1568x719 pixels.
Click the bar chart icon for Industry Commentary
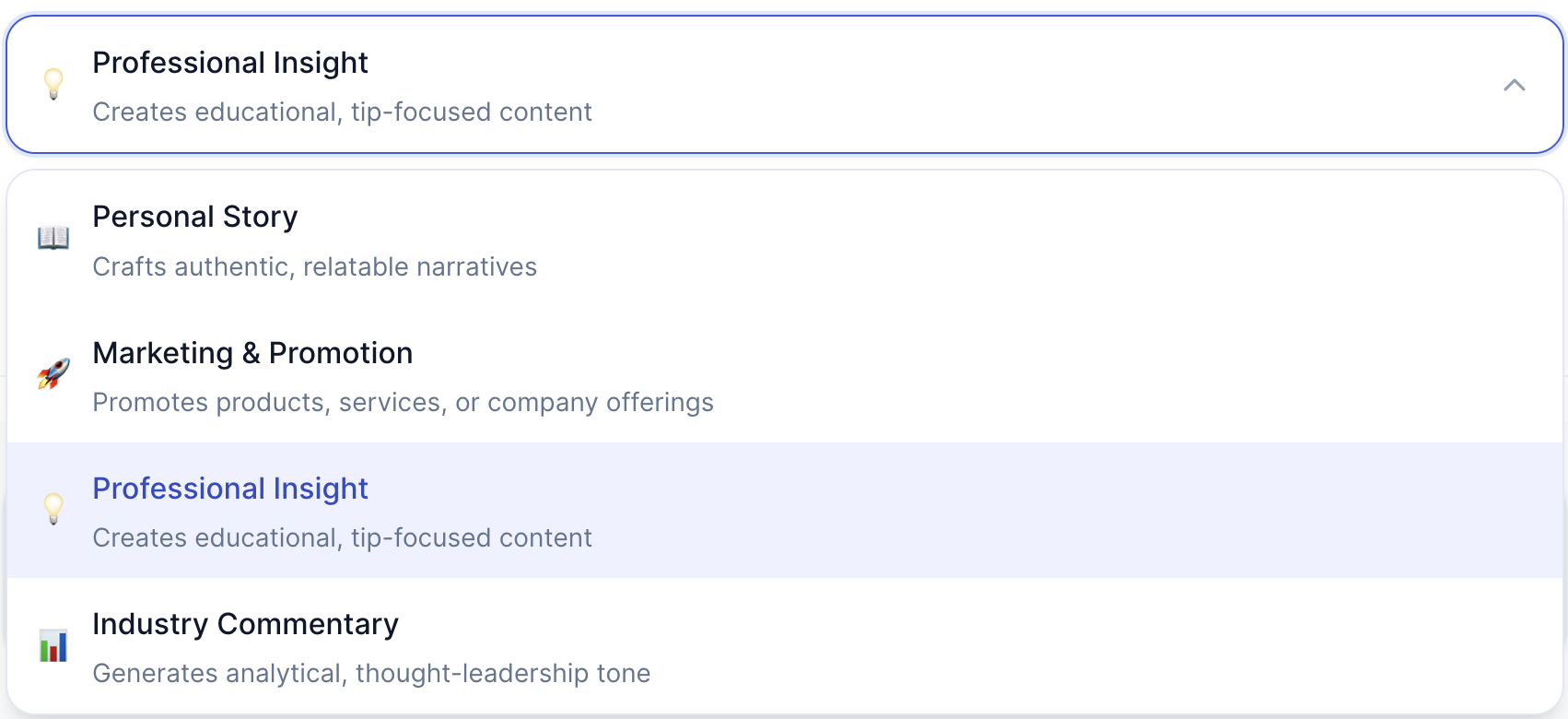coord(53,645)
